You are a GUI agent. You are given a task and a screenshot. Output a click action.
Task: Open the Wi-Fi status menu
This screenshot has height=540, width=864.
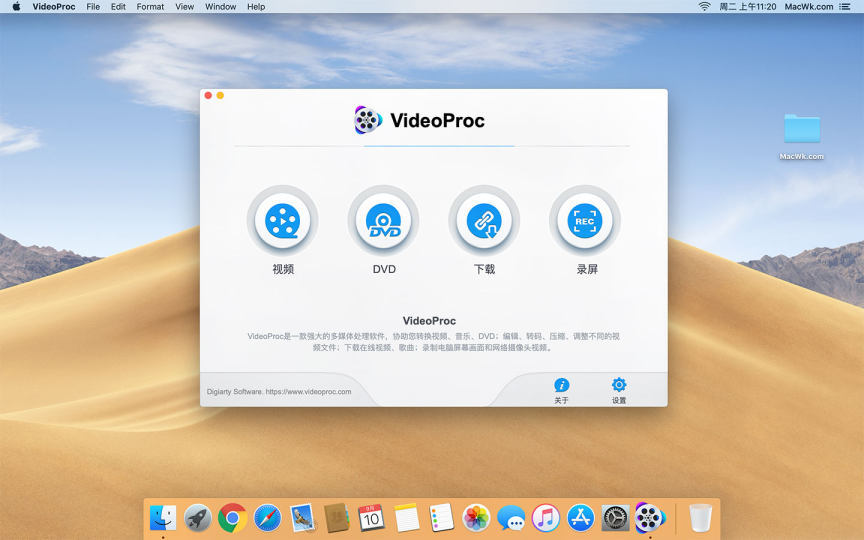tap(704, 7)
